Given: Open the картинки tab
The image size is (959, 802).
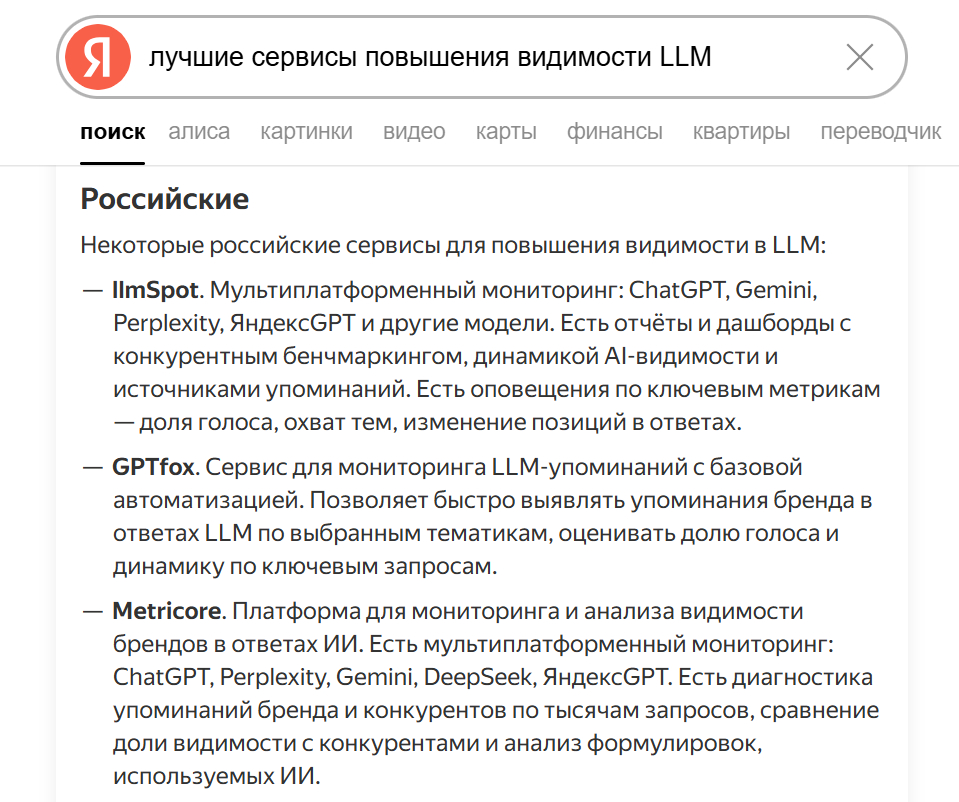Looking at the screenshot, I should pyautogui.click(x=306, y=132).
